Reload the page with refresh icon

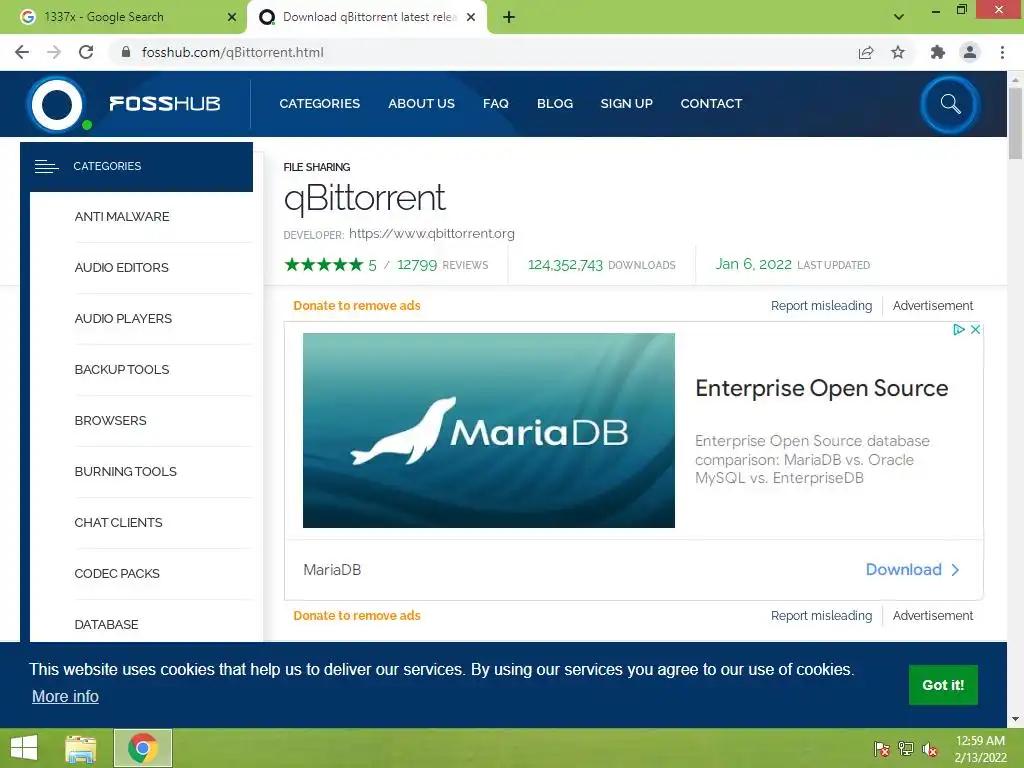(x=86, y=52)
